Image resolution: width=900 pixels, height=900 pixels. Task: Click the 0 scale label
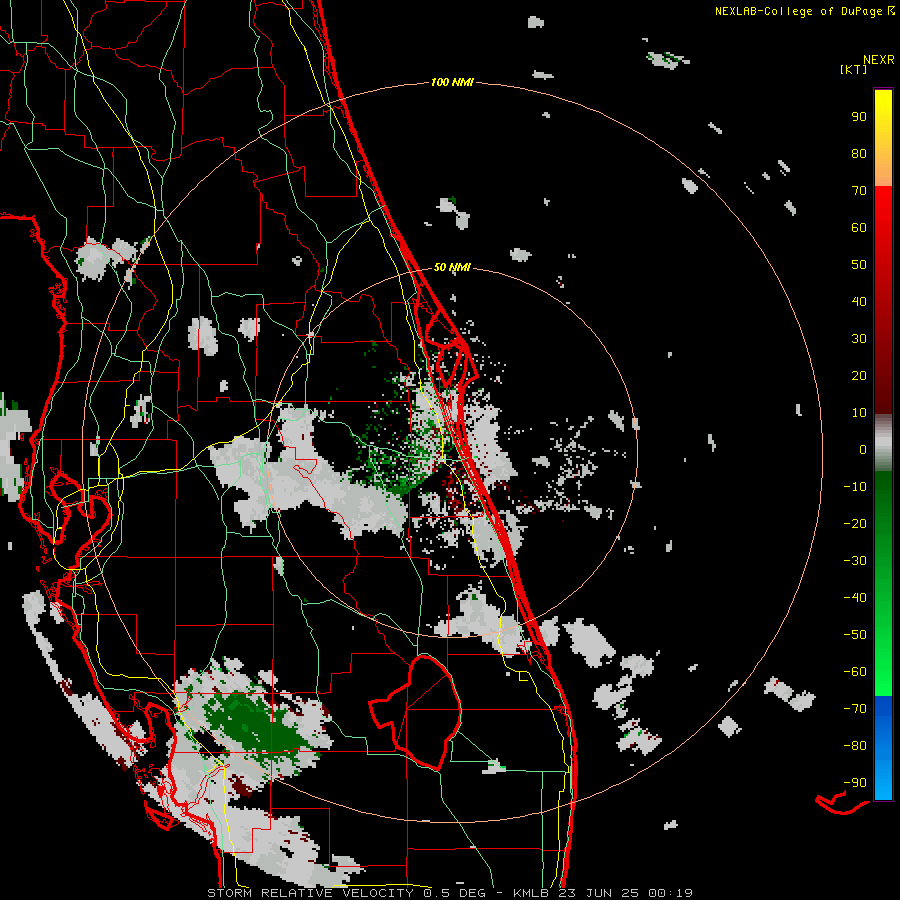pyautogui.click(x=863, y=449)
